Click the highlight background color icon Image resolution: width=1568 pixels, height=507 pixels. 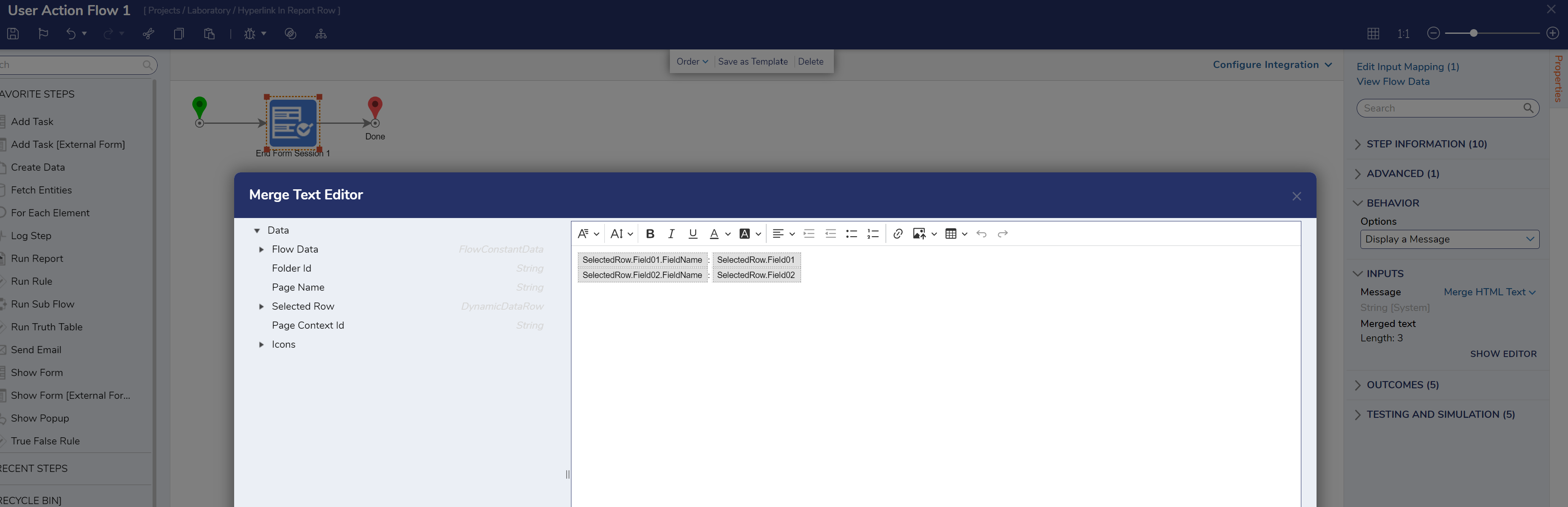pos(744,234)
